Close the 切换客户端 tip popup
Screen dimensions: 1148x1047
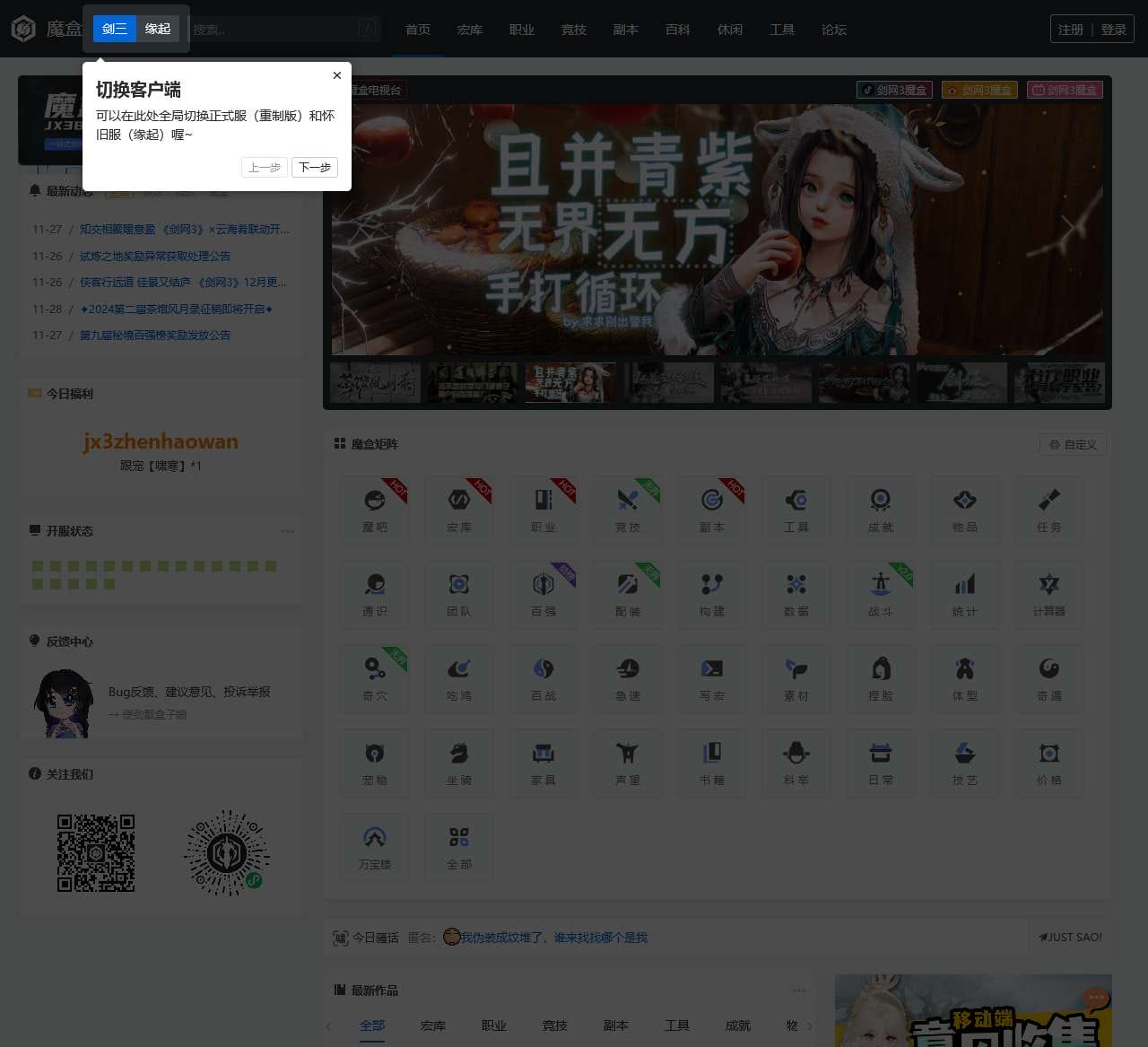tap(337, 75)
